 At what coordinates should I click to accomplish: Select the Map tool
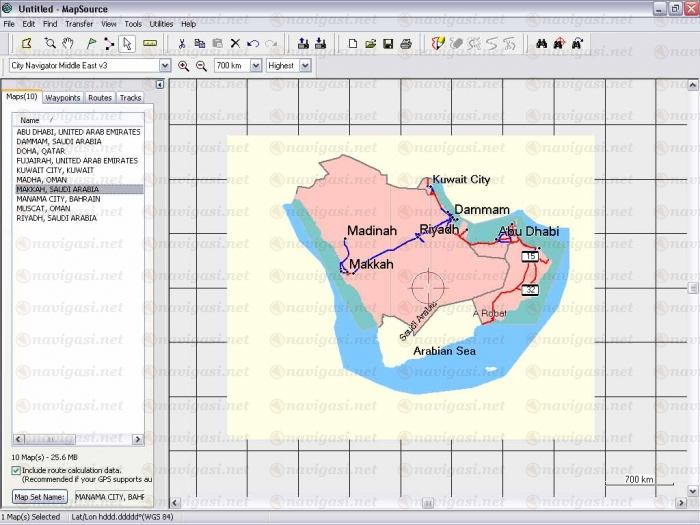[x=27, y=43]
